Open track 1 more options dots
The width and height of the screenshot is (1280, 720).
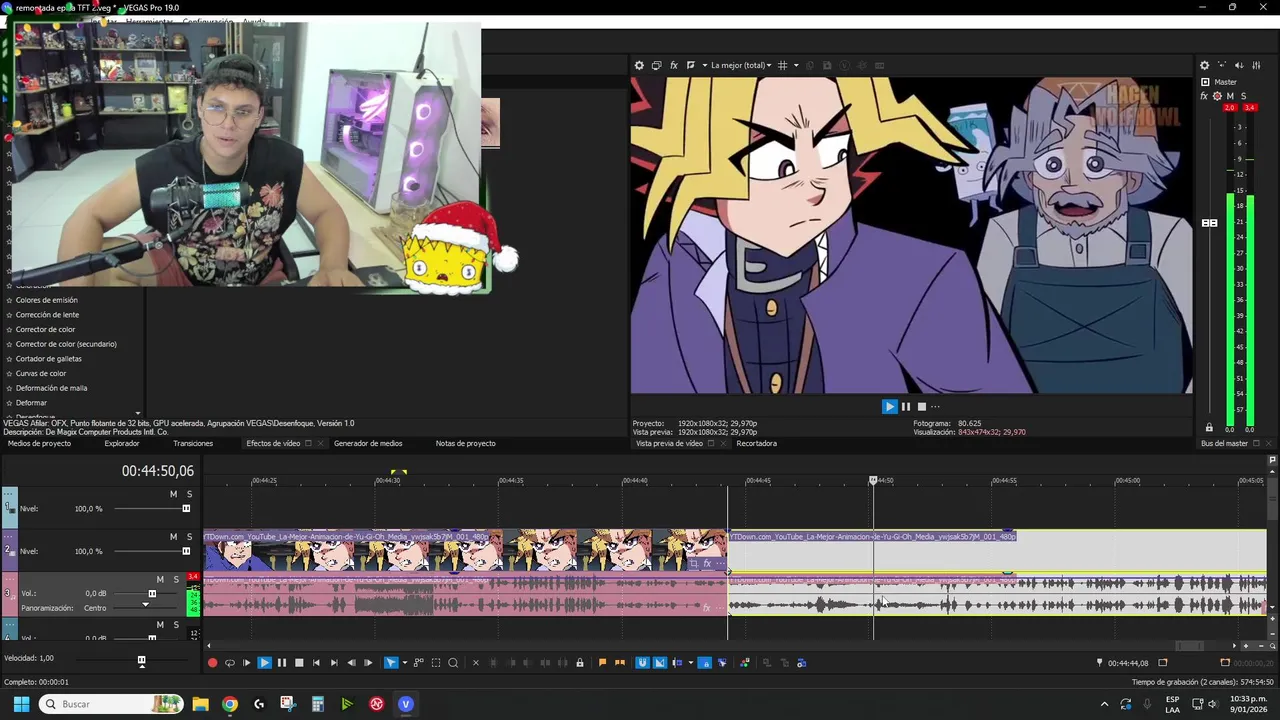pyautogui.click(x=9, y=494)
